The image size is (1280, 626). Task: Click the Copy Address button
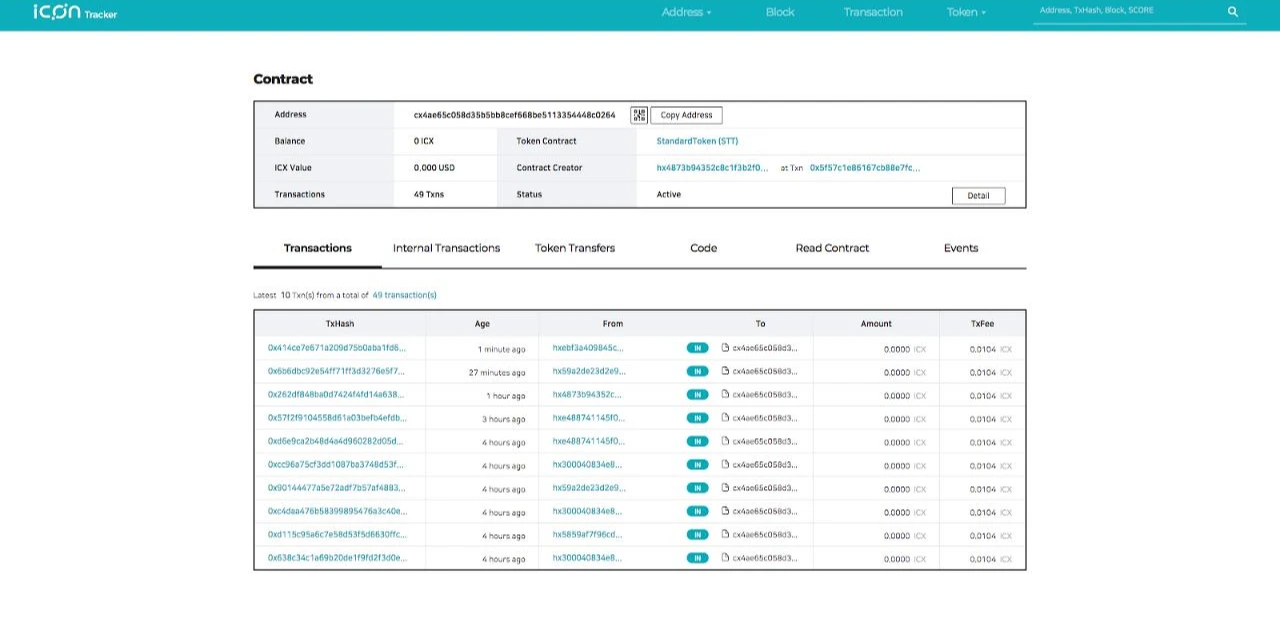pos(686,115)
